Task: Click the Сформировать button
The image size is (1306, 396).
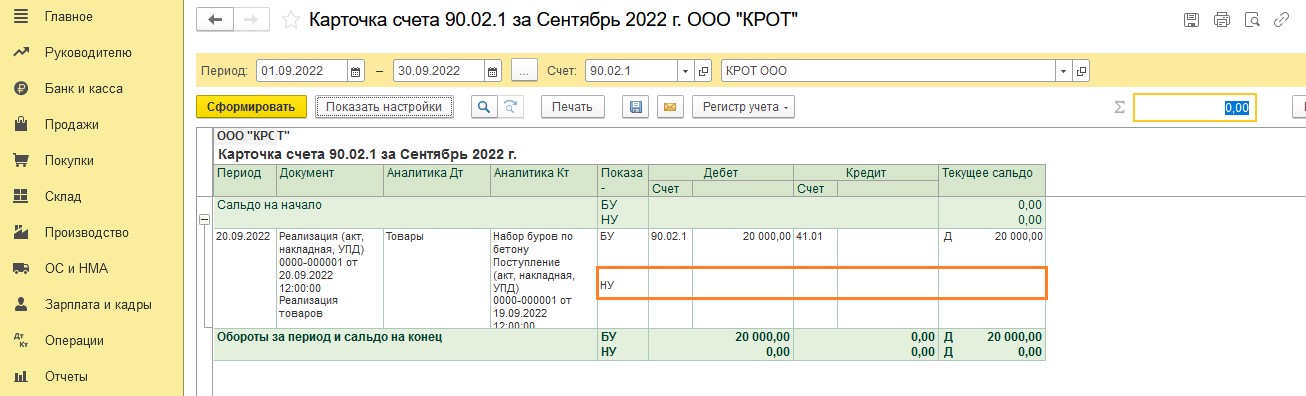Action: tap(251, 107)
